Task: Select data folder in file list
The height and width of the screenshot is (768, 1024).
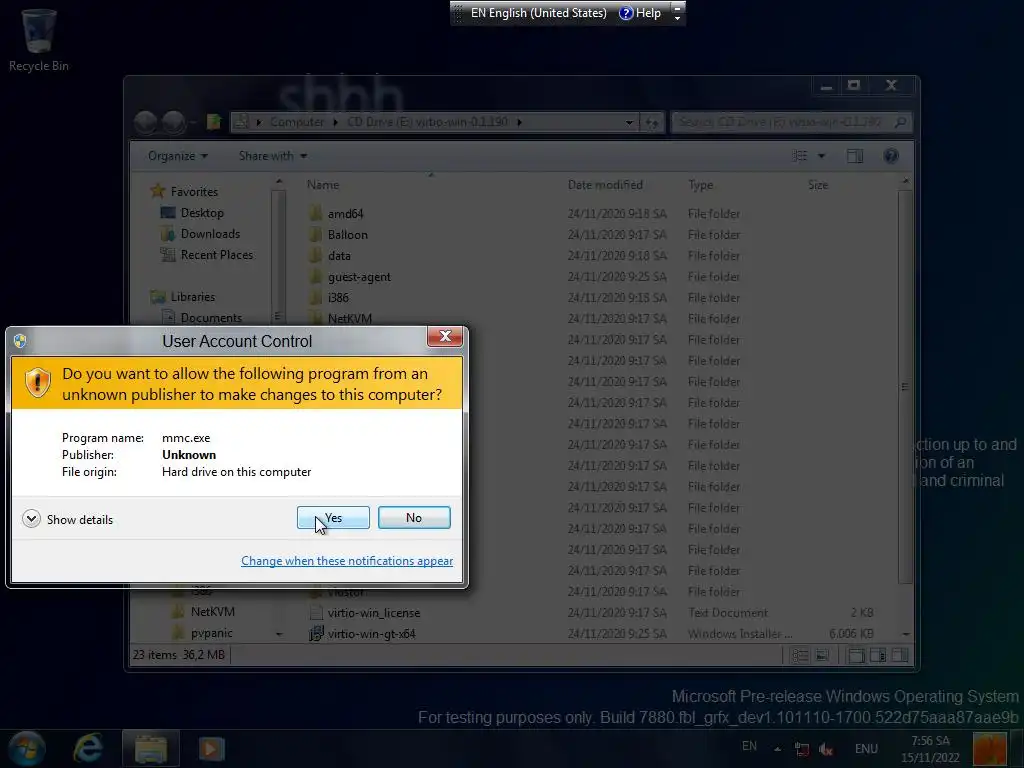Action: (339, 255)
